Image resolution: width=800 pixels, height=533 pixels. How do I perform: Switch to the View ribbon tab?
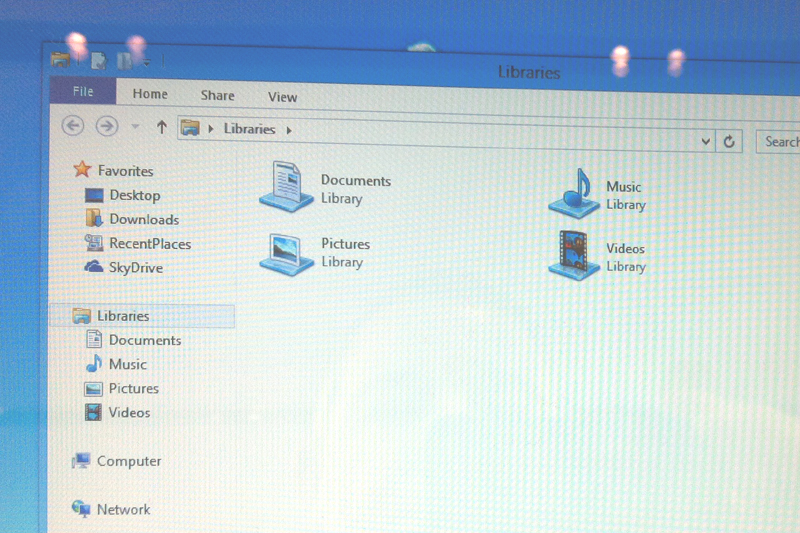282,97
